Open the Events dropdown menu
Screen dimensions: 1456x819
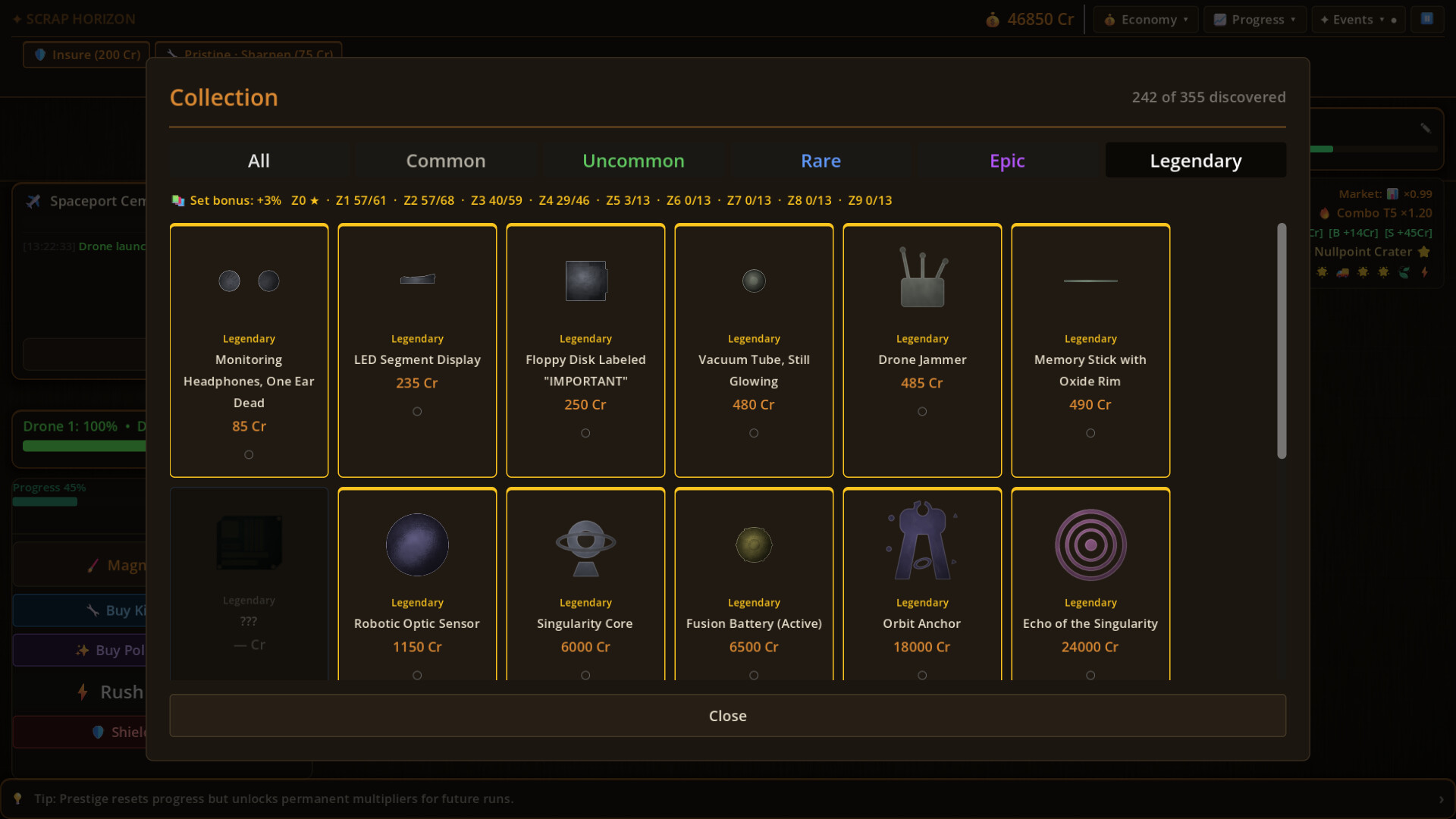coord(1358,20)
